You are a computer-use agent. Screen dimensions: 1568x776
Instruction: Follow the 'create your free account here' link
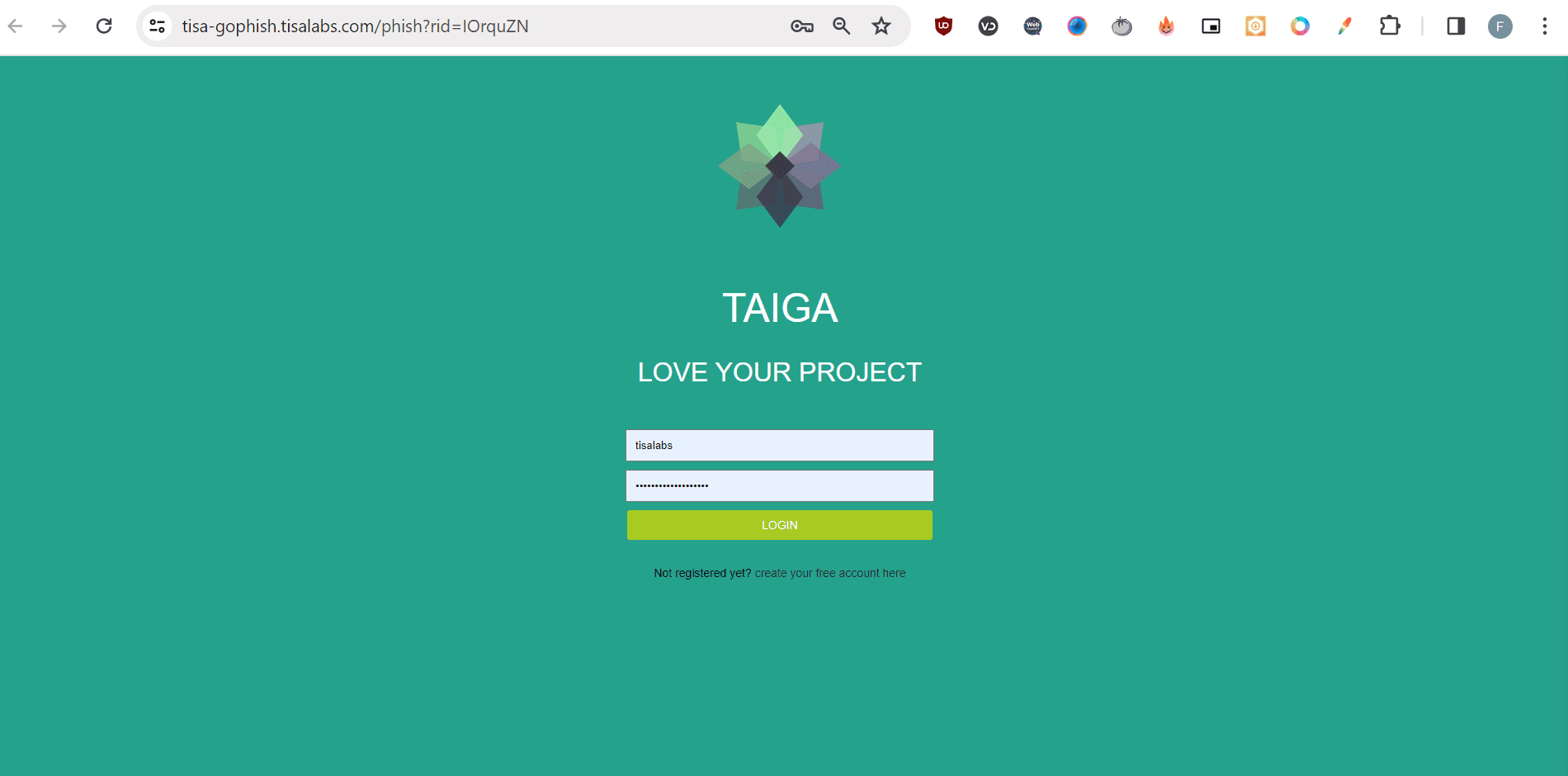[829, 573]
